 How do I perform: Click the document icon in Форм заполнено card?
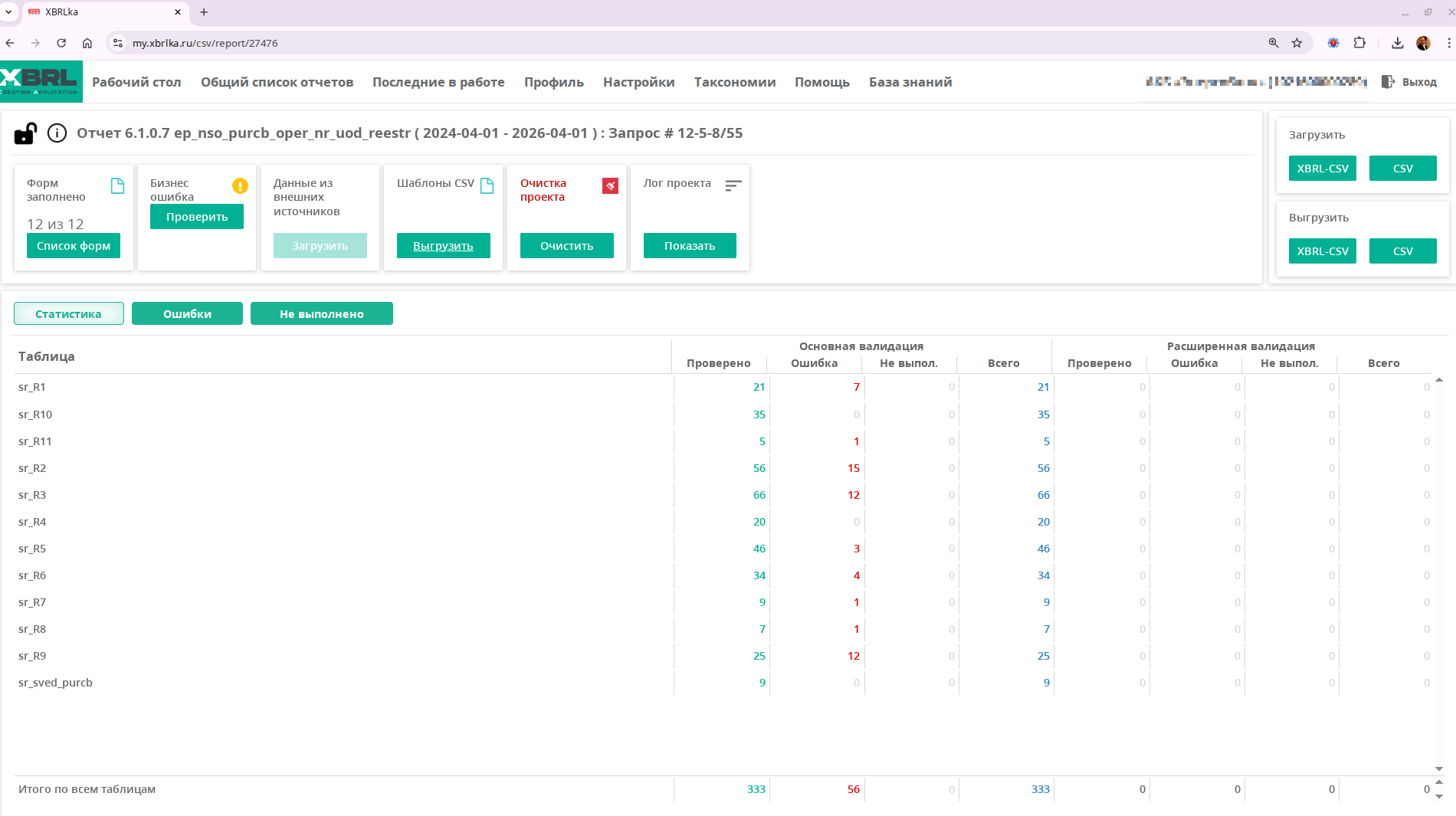[x=117, y=185]
